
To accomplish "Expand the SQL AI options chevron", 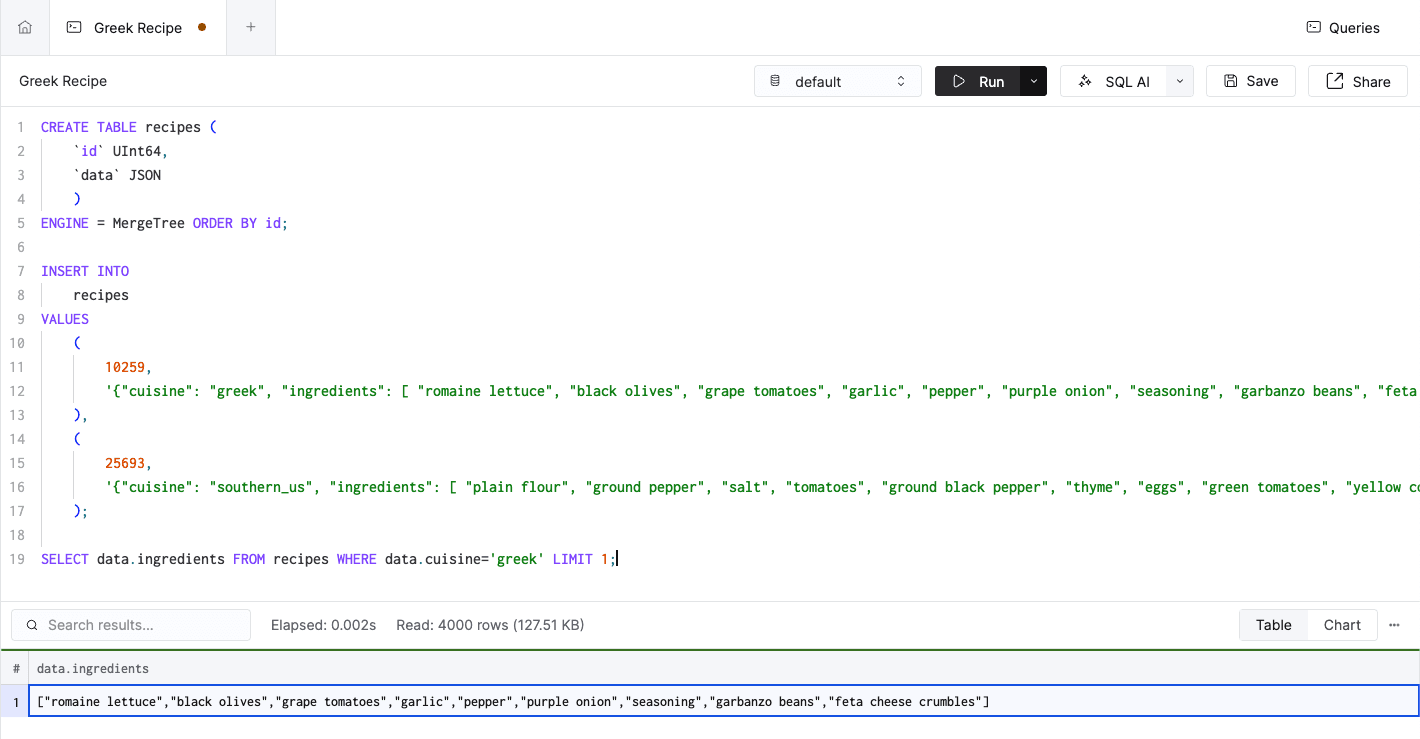I will click(1180, 82).
